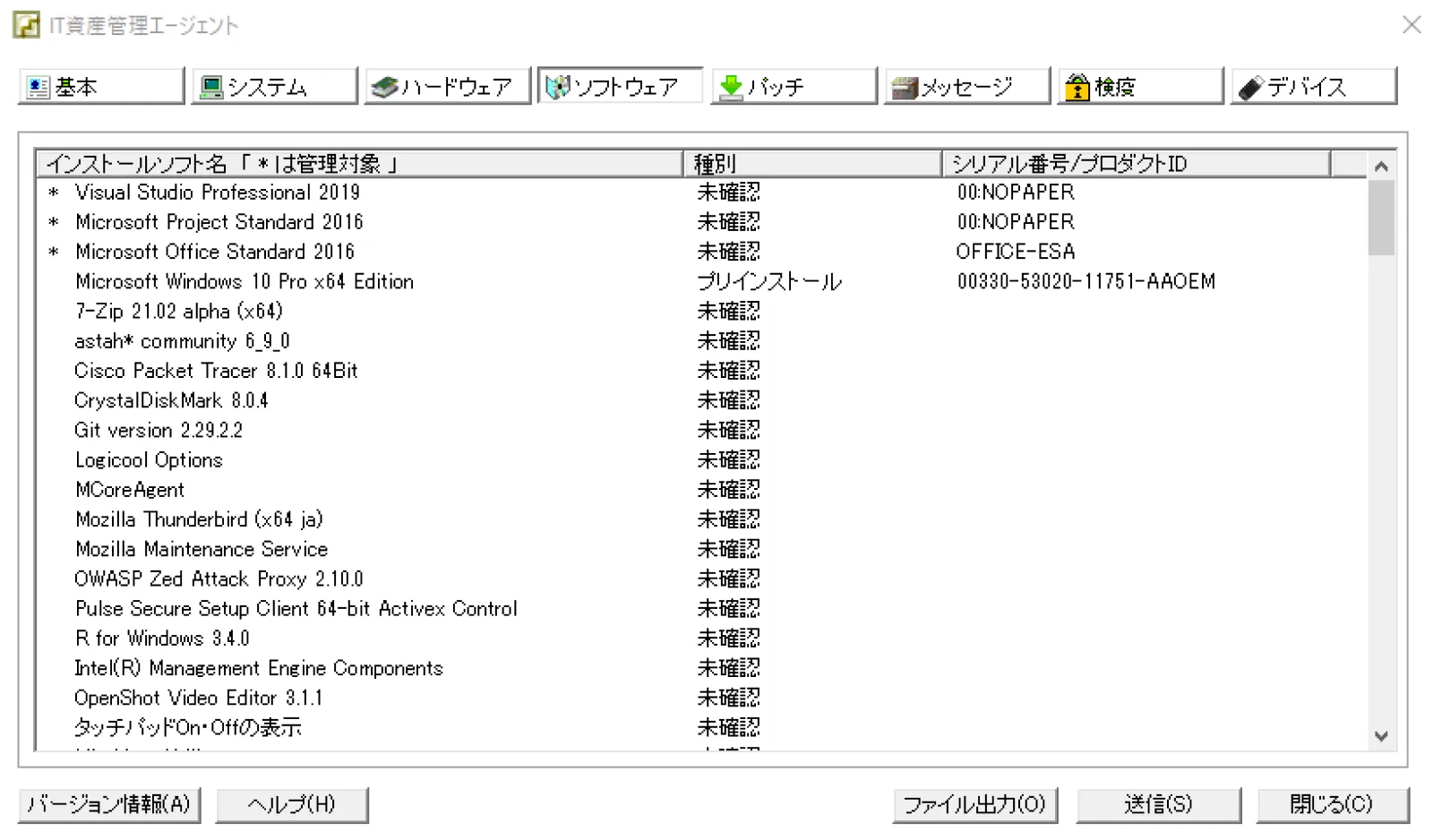The image size is (1433, 840).
Task: Select 7-Zip 21.02 alpha (x64) row
Action: point(702,311)
